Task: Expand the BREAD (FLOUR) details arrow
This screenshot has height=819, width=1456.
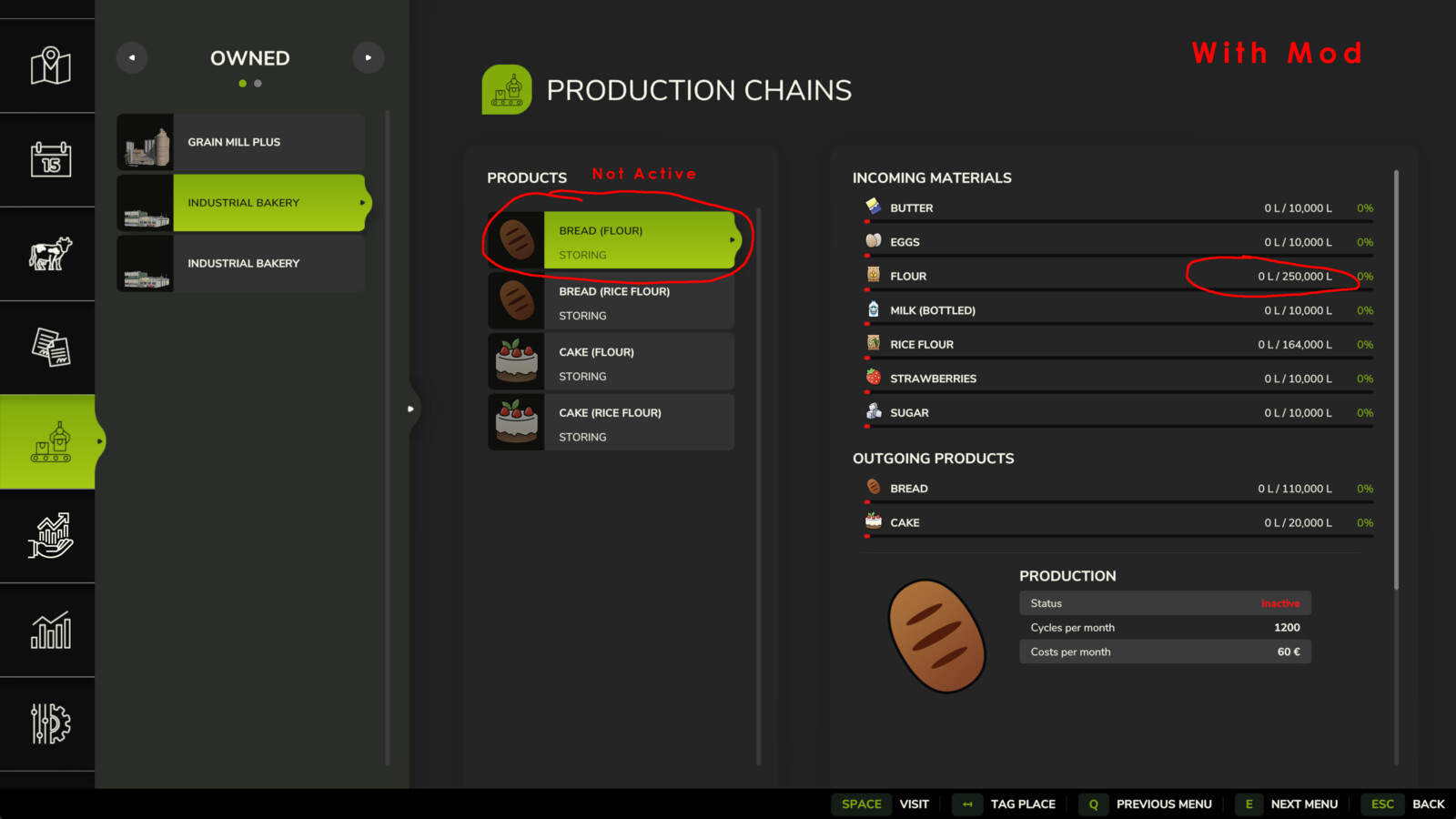Action: point(733,239)
